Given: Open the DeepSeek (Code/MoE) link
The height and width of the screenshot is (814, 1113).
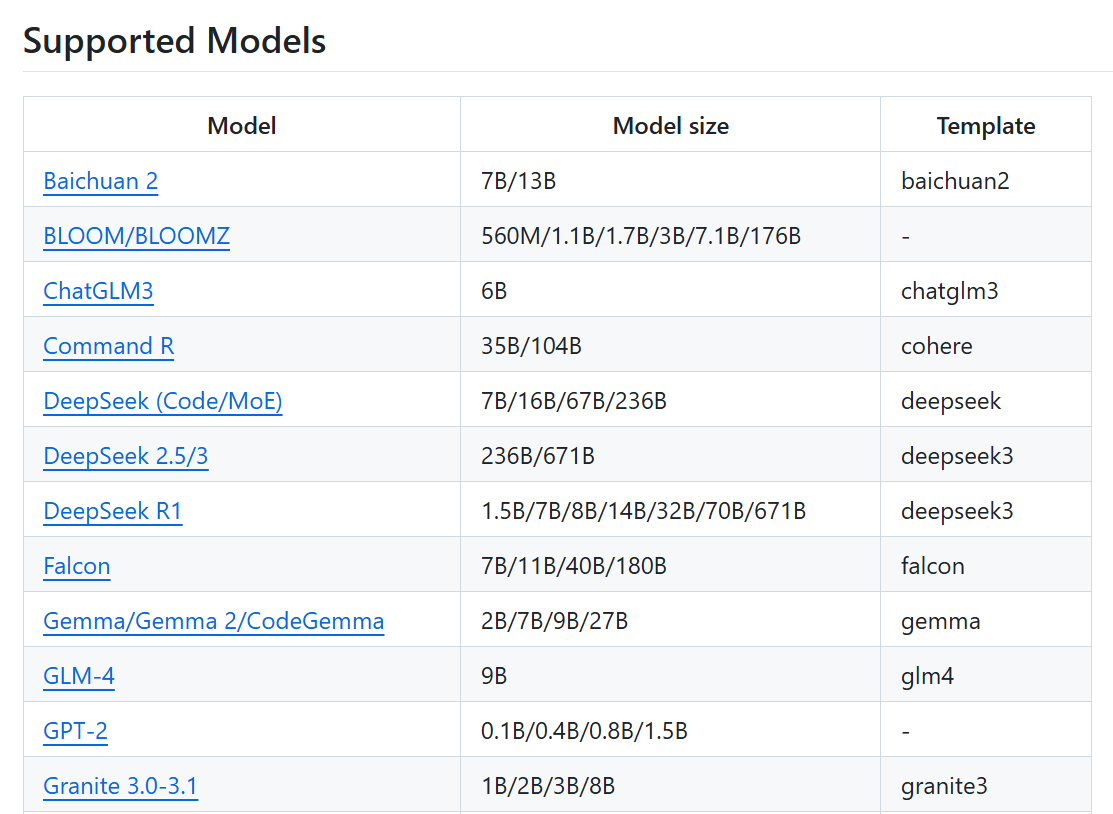Looking at the screenshot, I should click(x=162, y=401).
